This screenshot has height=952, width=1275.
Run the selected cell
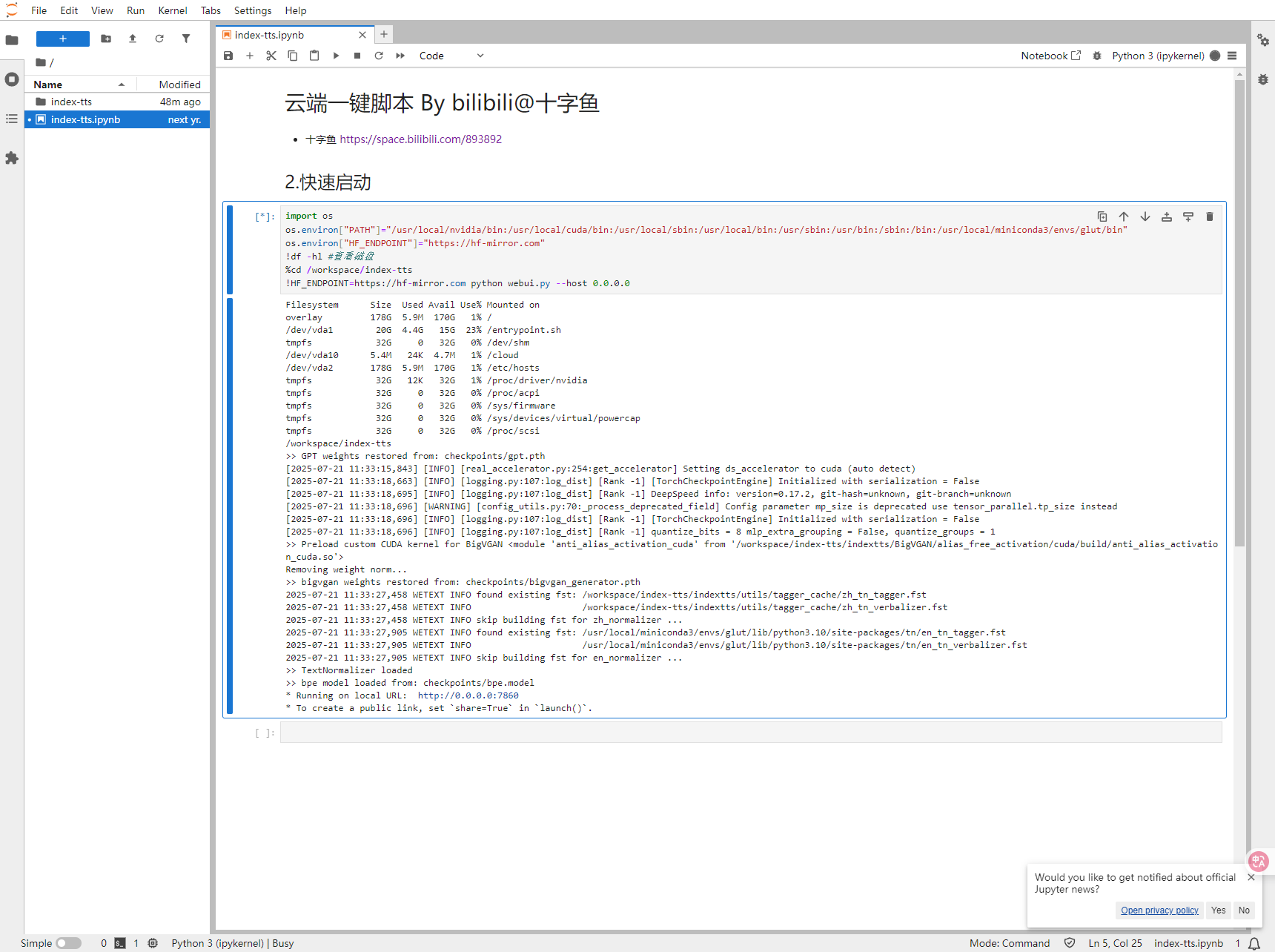(x=336, y=56)
